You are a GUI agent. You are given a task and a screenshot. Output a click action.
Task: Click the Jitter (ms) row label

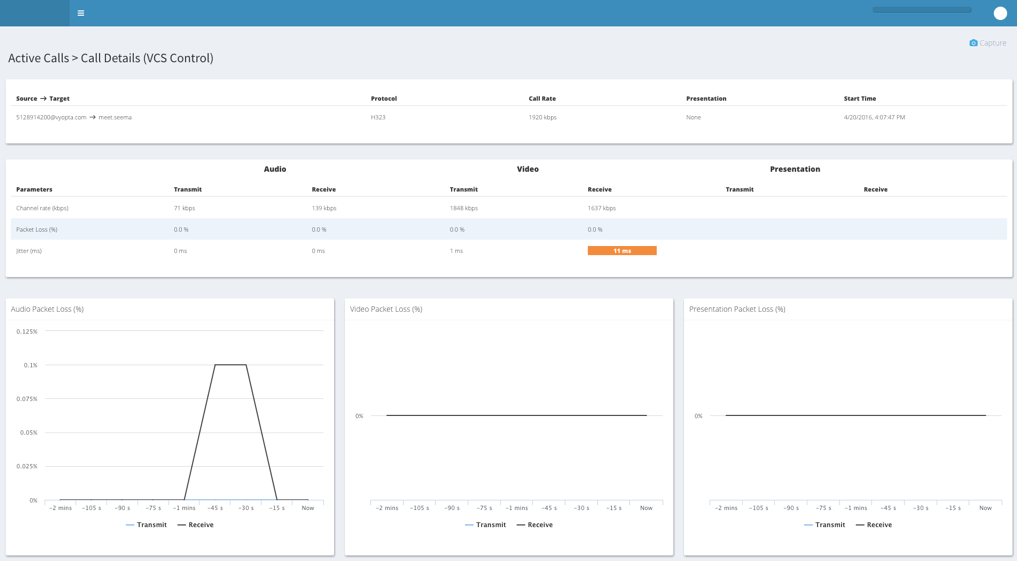click(29, 251)
